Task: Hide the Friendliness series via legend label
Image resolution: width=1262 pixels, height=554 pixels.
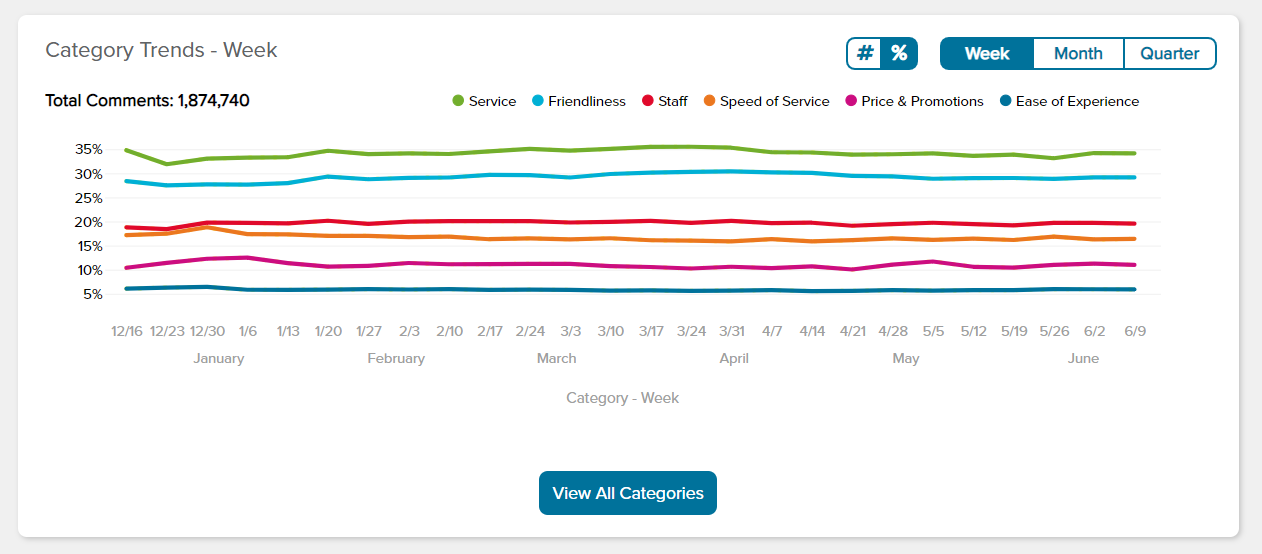Action: (x=587, y=101)
